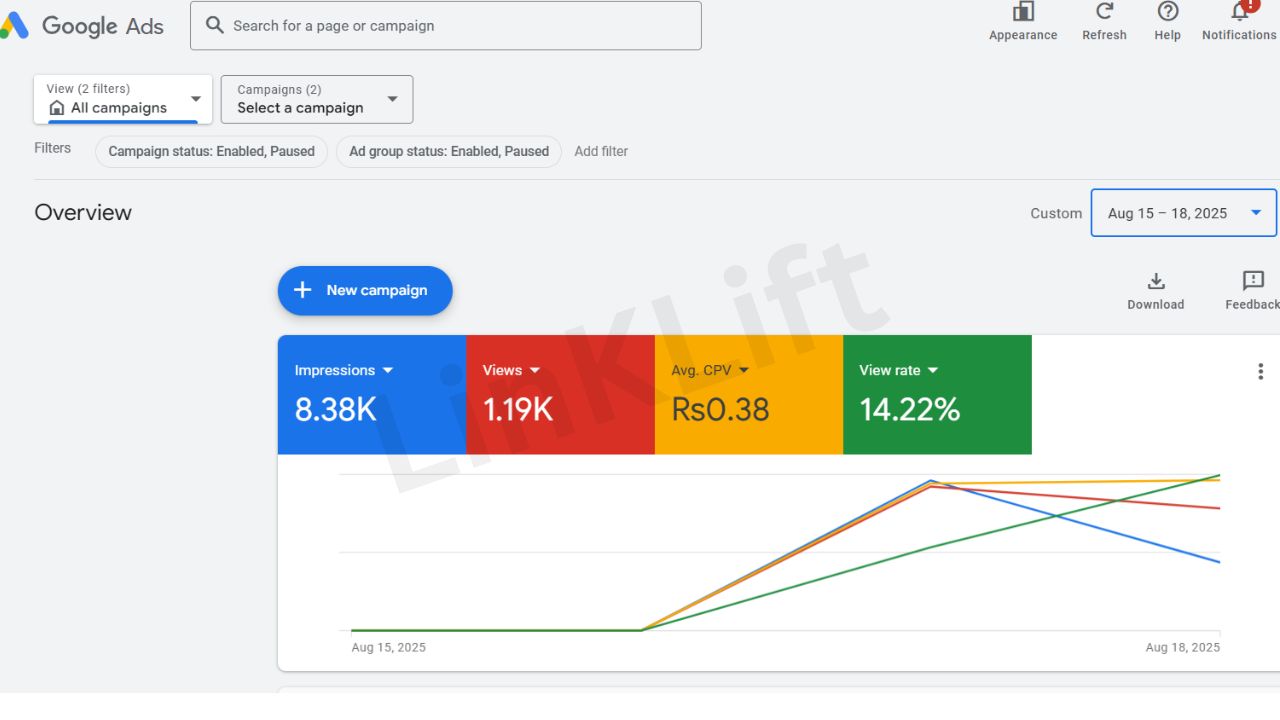1280x720 pixels.
Task: Open the Appearance settings icon
Action: click(1023, 13)
